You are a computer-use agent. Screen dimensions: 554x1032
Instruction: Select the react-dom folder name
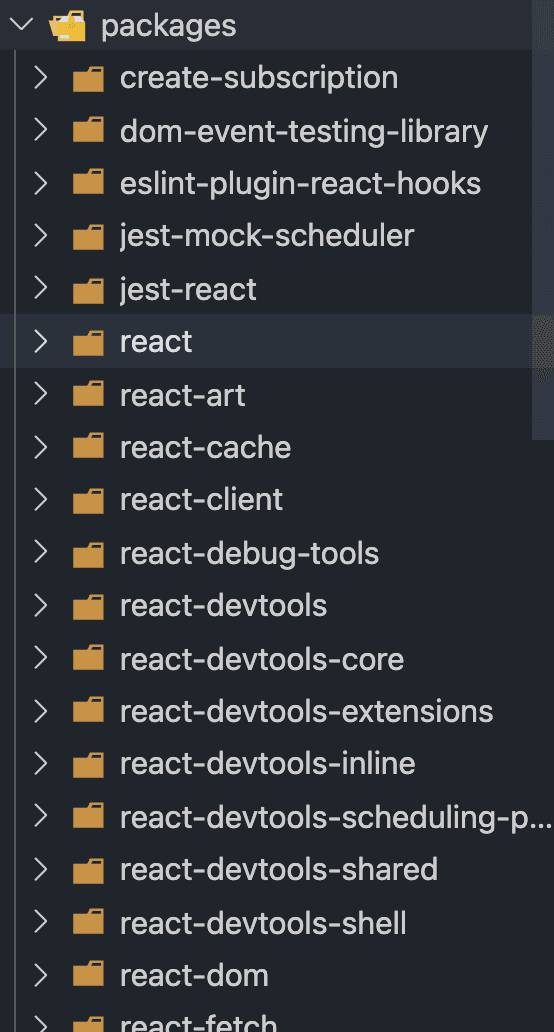click(194, 976)
